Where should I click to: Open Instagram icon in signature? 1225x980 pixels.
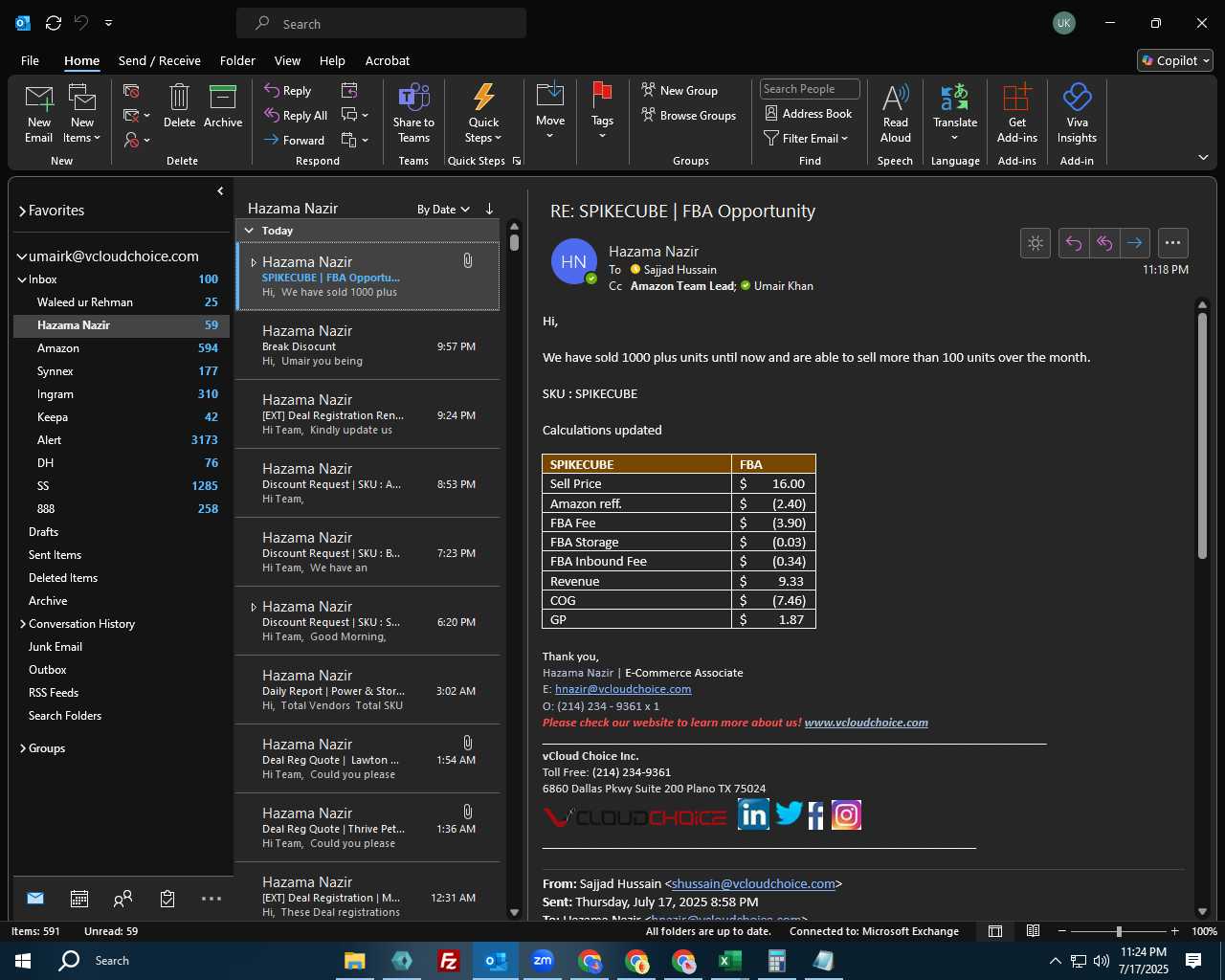pos(846,814)
